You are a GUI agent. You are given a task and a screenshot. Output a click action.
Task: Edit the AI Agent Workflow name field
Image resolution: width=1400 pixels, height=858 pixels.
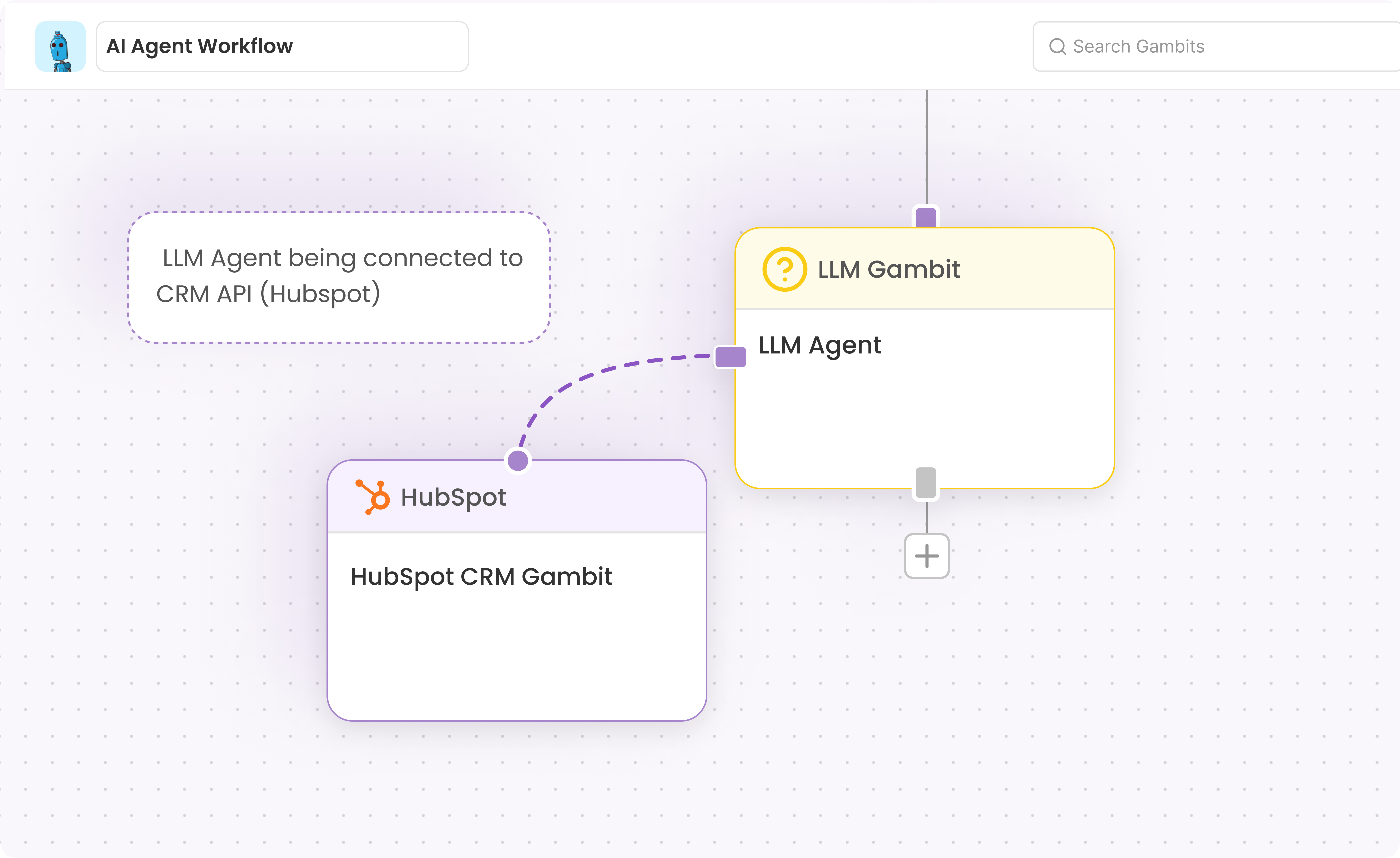point(282,47)
